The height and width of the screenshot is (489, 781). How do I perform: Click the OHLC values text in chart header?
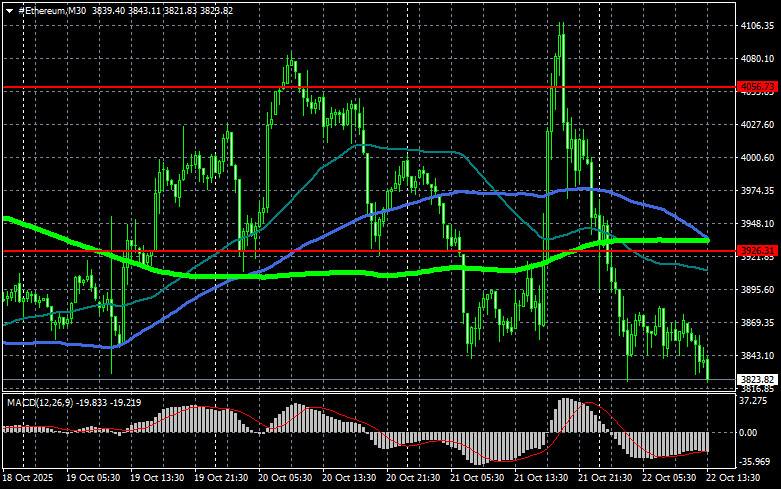(177, 9)
